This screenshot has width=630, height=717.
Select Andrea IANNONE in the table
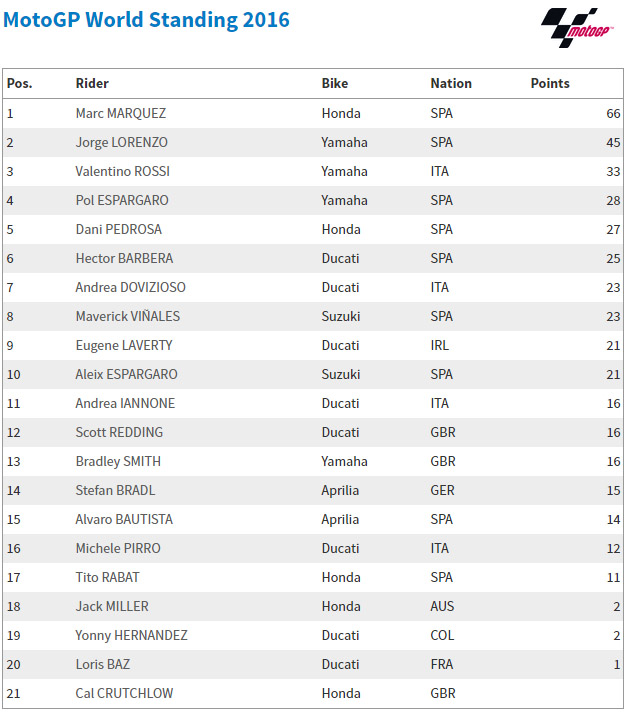125,404
